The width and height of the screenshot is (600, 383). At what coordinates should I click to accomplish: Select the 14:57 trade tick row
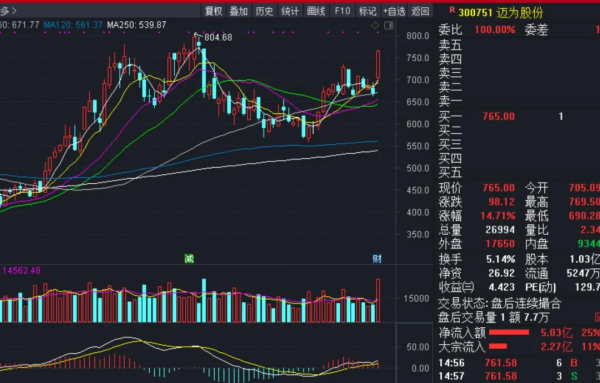(519, 376)
